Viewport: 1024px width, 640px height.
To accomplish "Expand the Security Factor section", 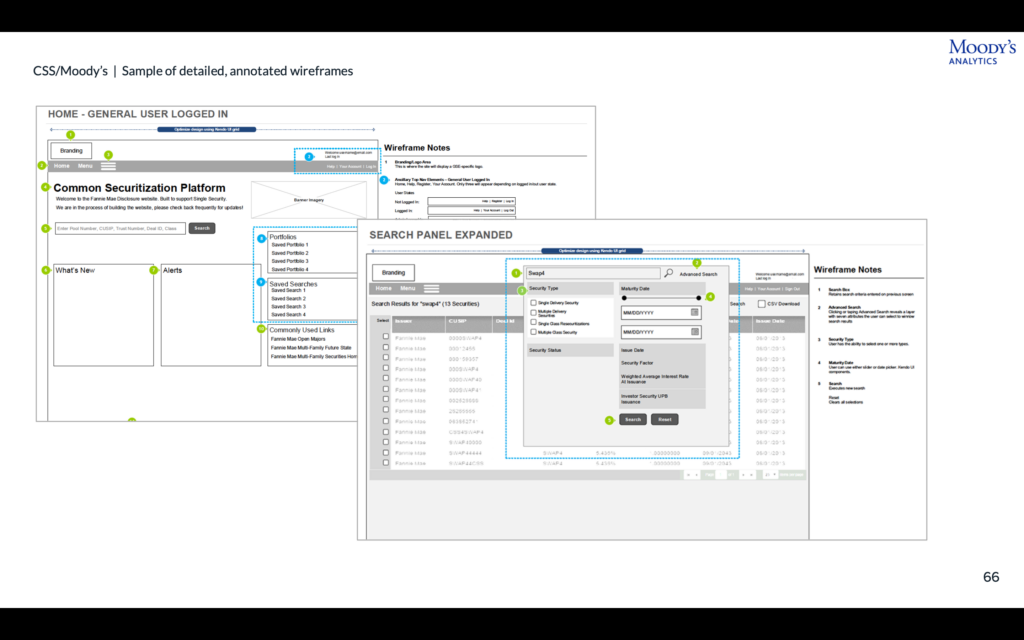I will pos(662,363).
